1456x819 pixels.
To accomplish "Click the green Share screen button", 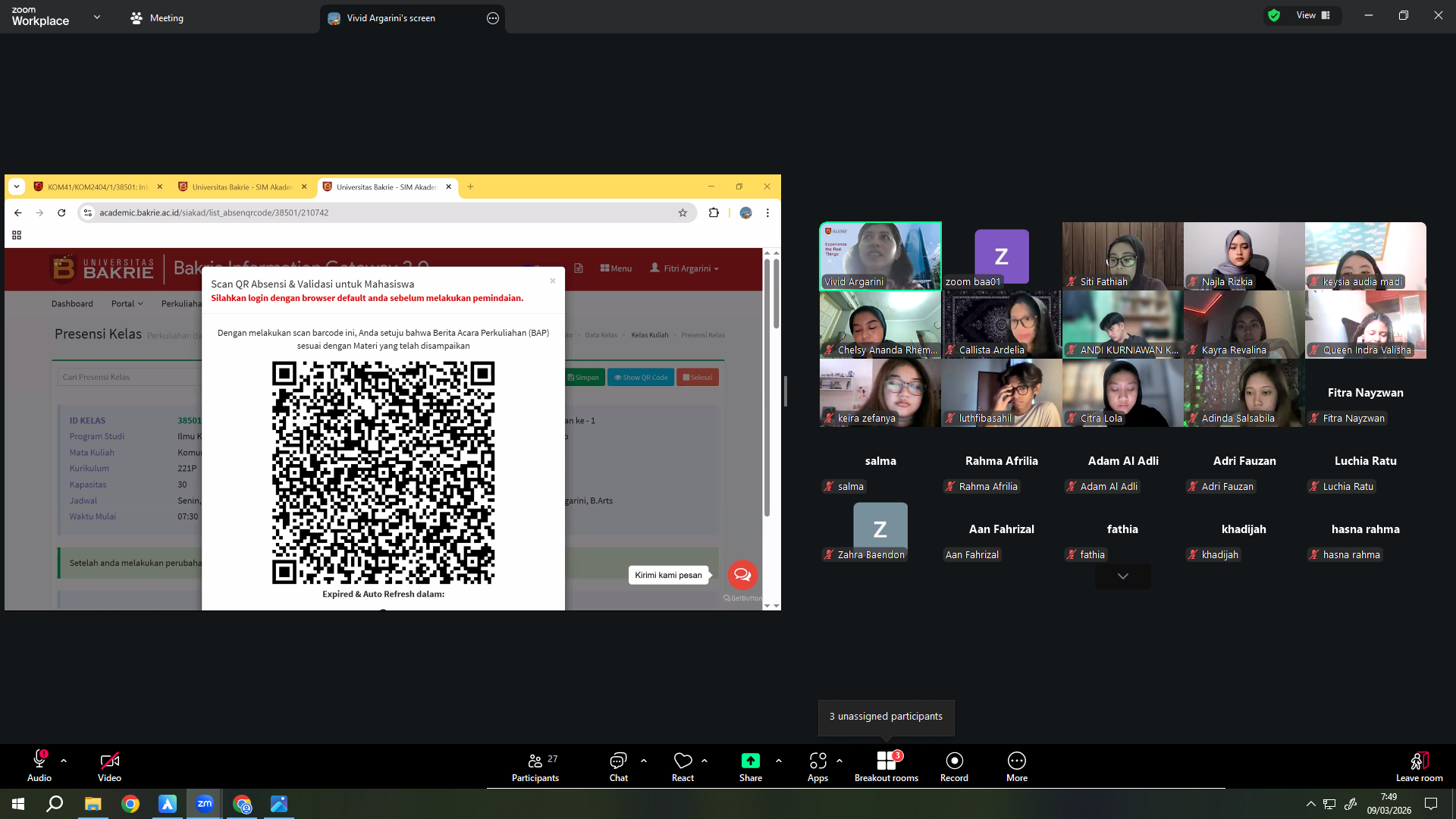I will [x=750, y=761].
